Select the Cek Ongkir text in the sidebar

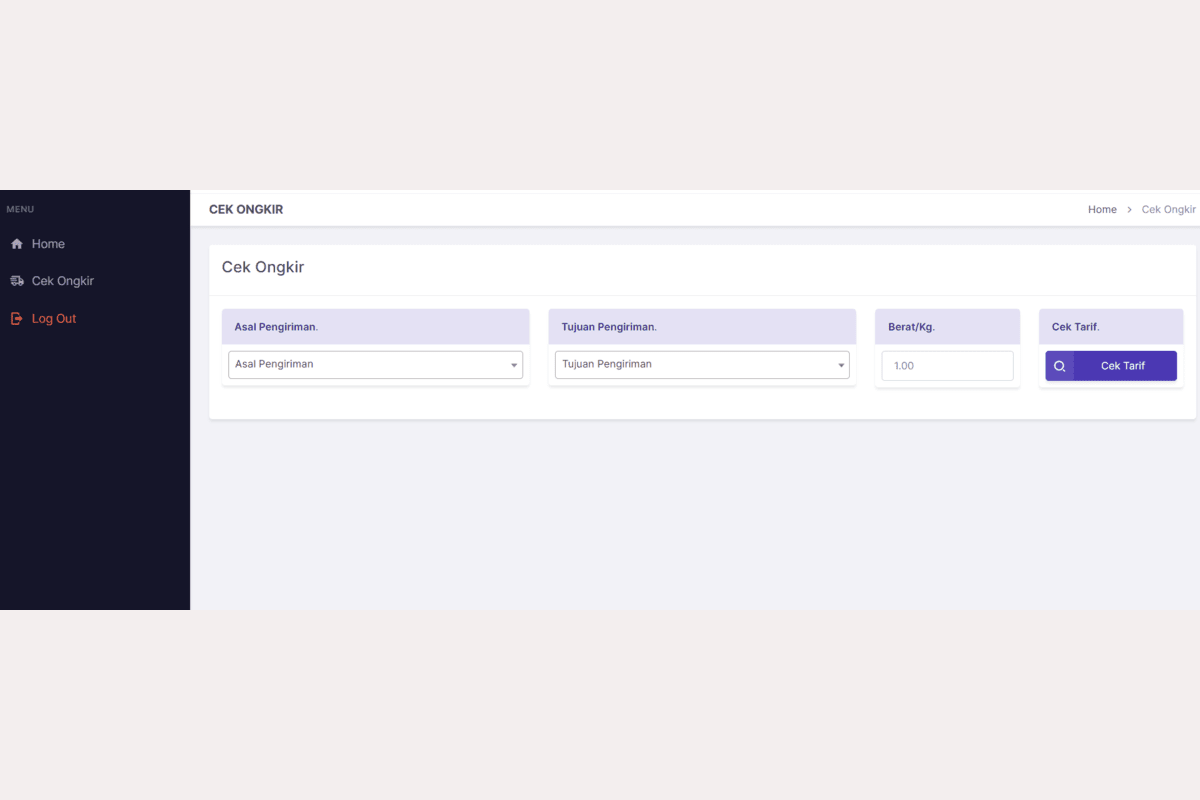pos(63,281)
